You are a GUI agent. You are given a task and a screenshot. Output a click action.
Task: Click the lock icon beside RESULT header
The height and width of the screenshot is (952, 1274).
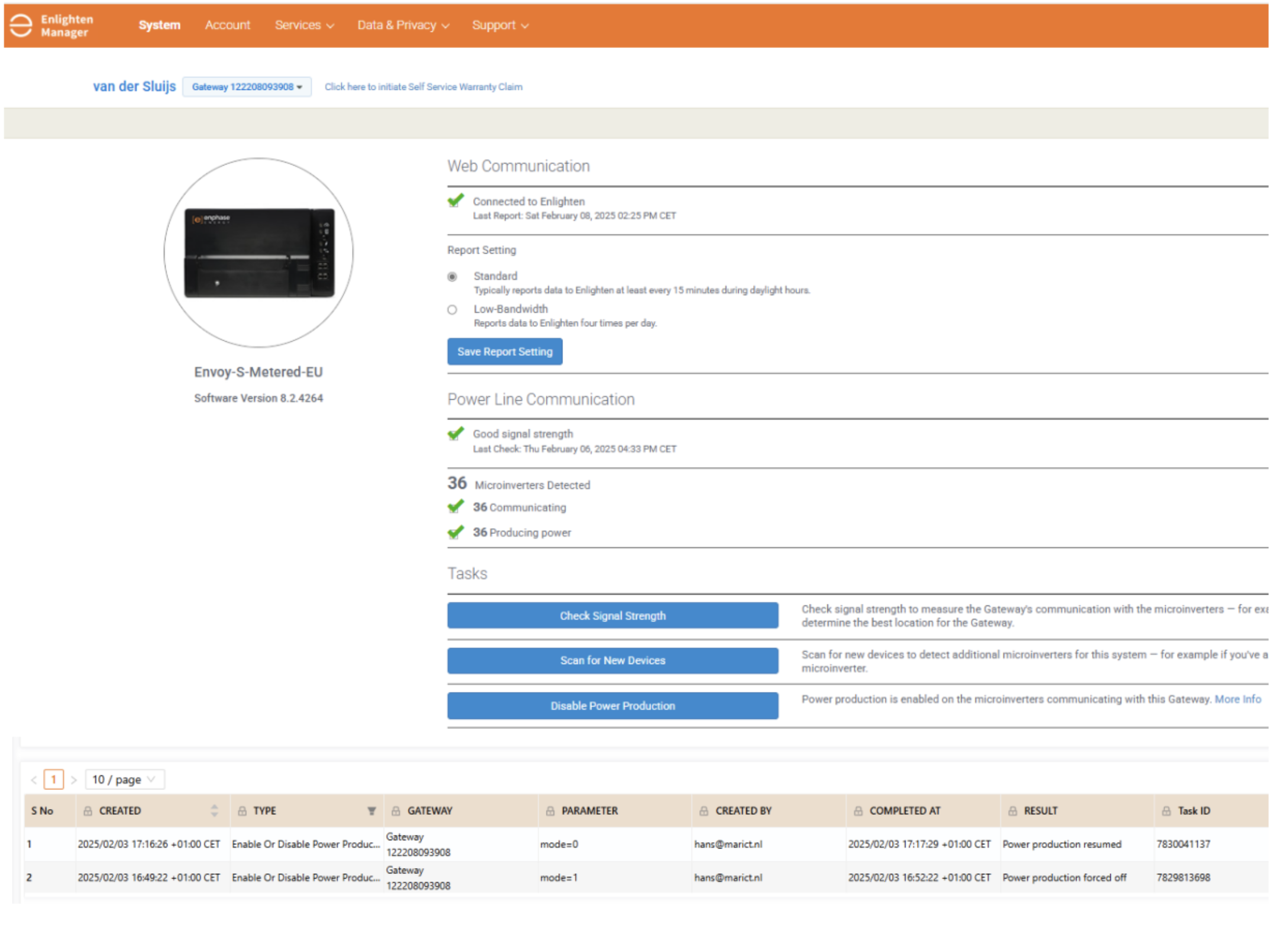pyautogui.click(x=1012, y=811)
